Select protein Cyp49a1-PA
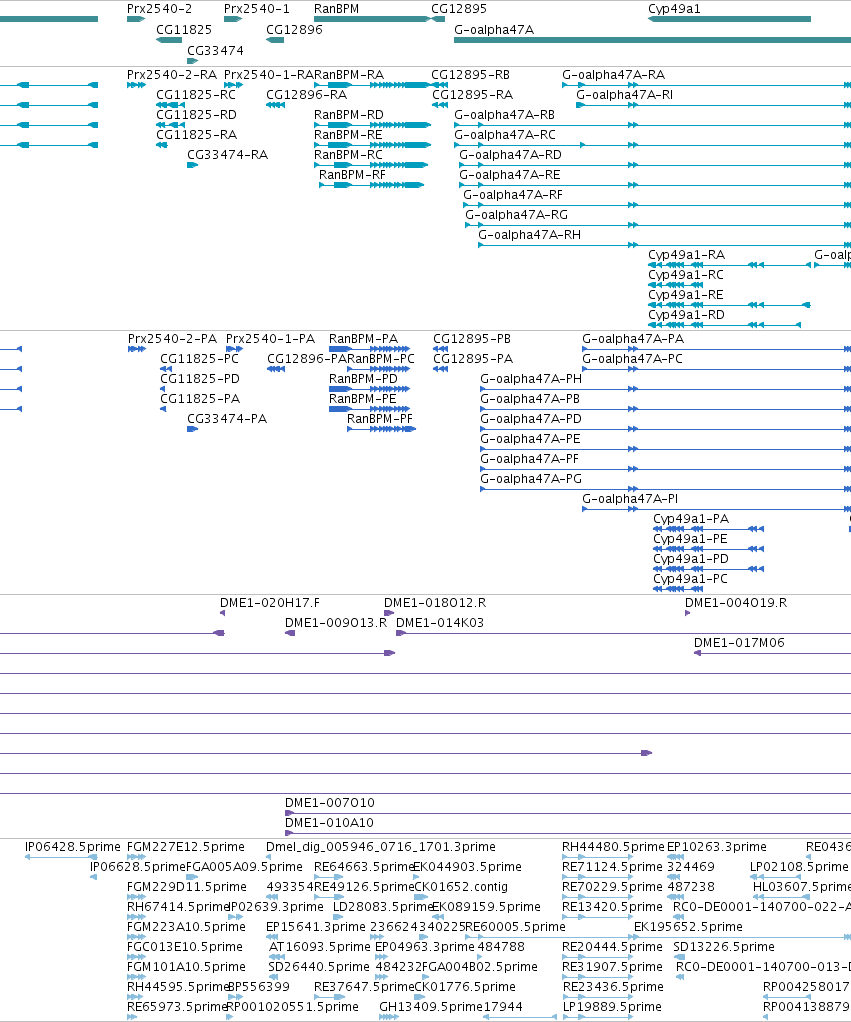 coord(691,519)
